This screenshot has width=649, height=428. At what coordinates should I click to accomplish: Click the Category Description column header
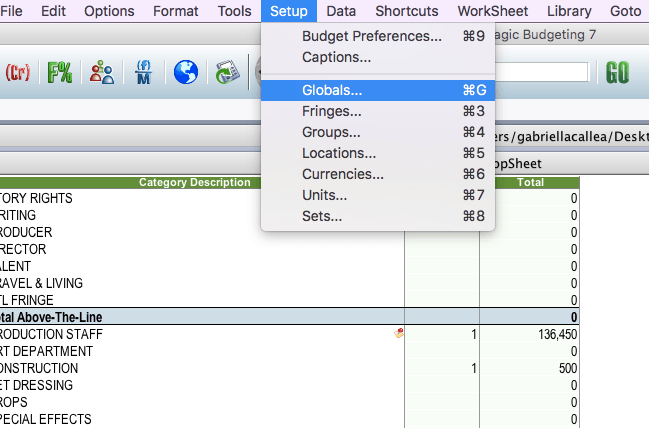(194, 182)
